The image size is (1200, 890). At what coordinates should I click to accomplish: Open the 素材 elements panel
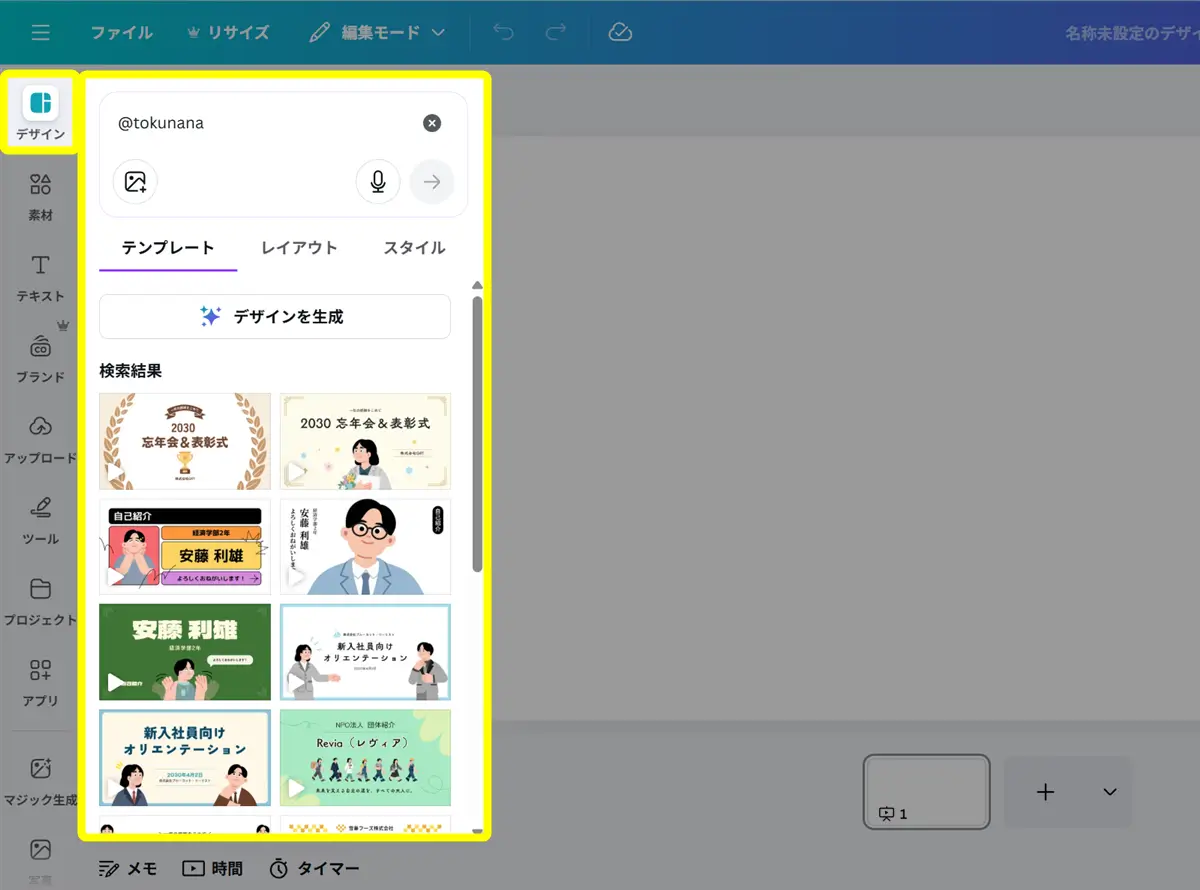40,196
